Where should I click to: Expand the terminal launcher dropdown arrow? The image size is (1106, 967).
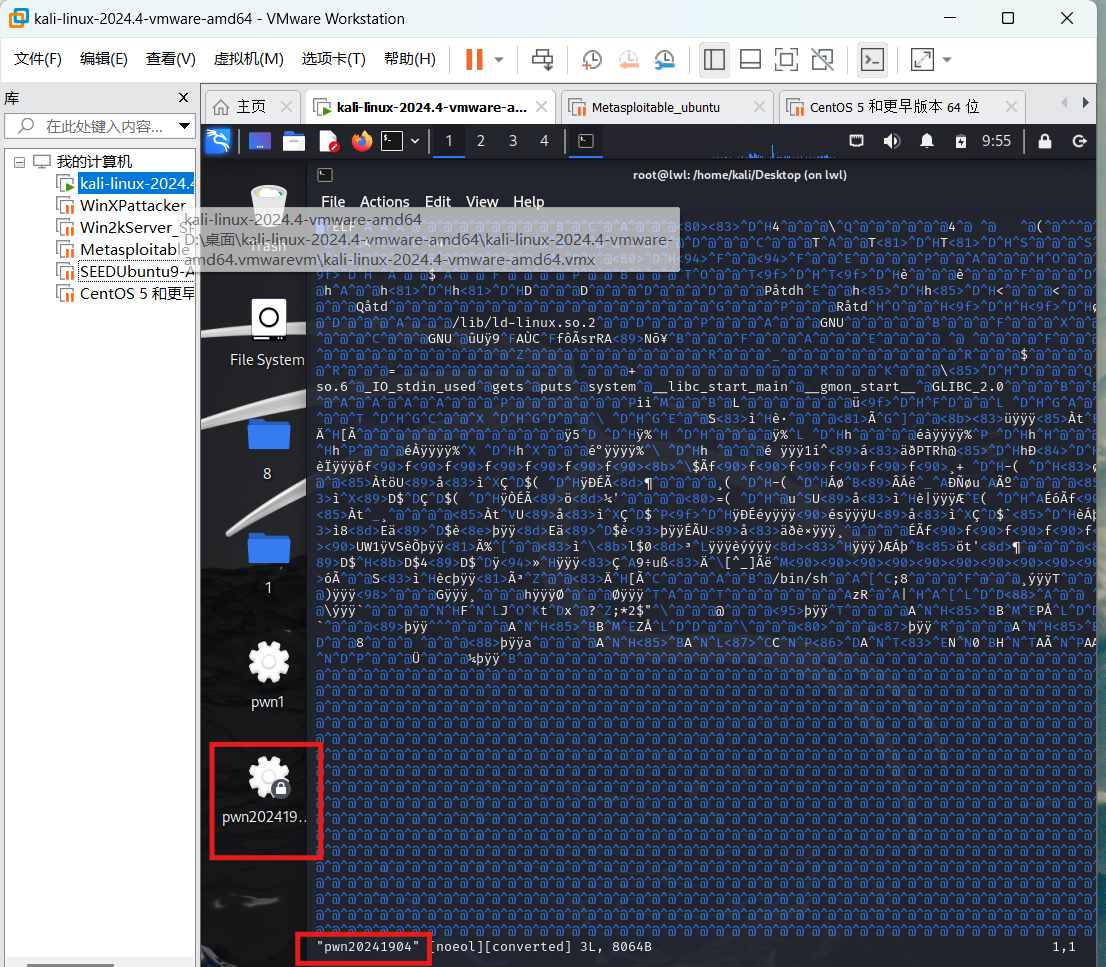(x=415, y=141)
